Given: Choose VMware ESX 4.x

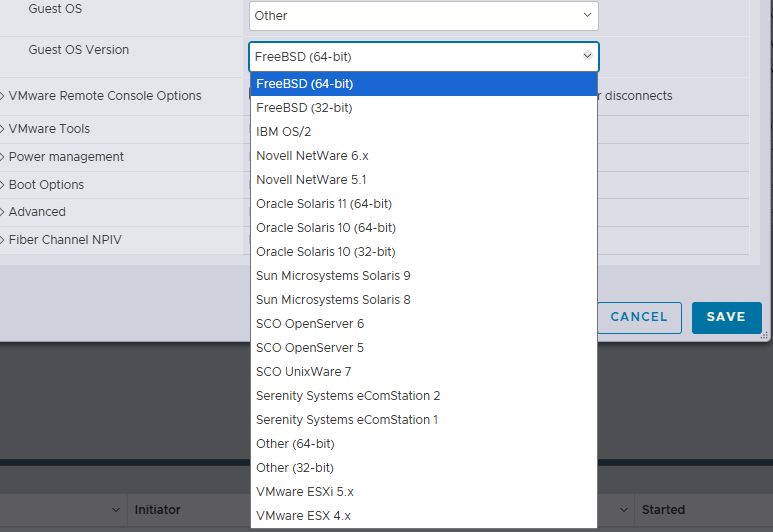Looking at the screenshot, I should (x=424, y=516).
